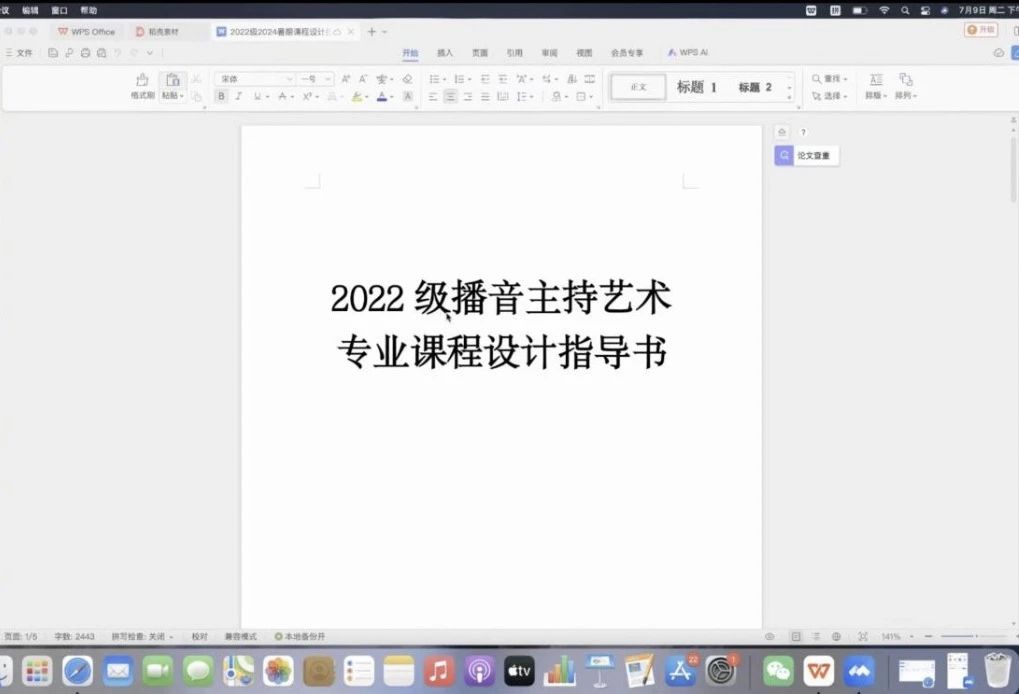Apply the 标题 1 heading style

[696, 88]
